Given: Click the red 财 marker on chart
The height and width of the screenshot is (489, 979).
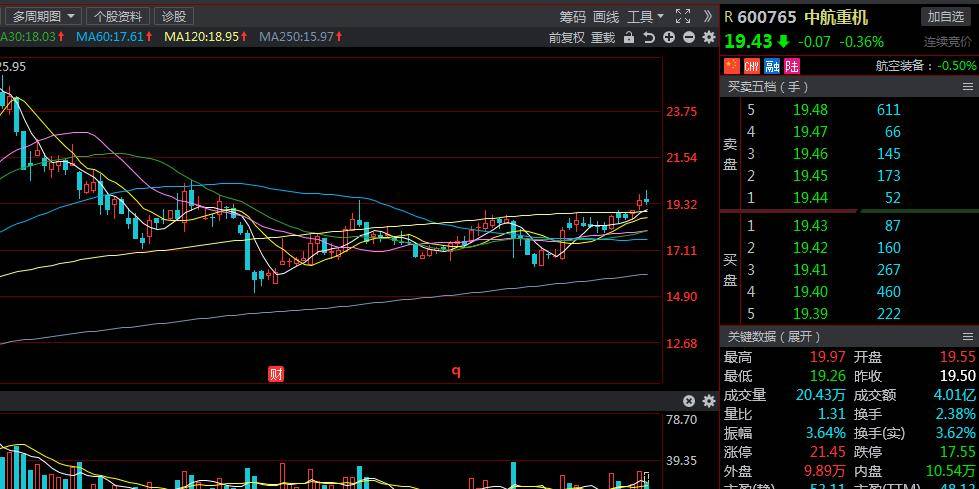Looking at the screenshot, I should coord(275,374).
